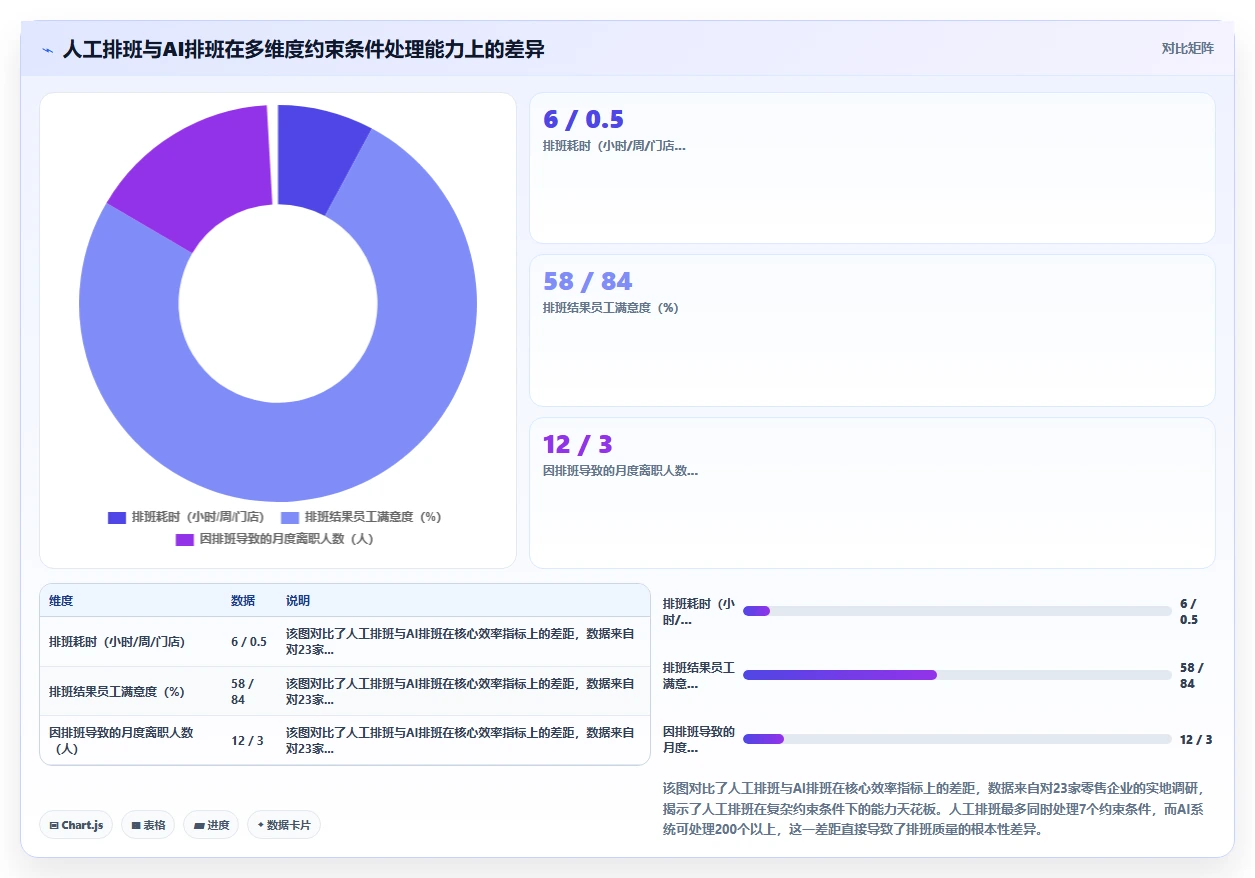Click the 说明 table column header
Viewport: 1255px width, 878px height.
coord(298,601)
